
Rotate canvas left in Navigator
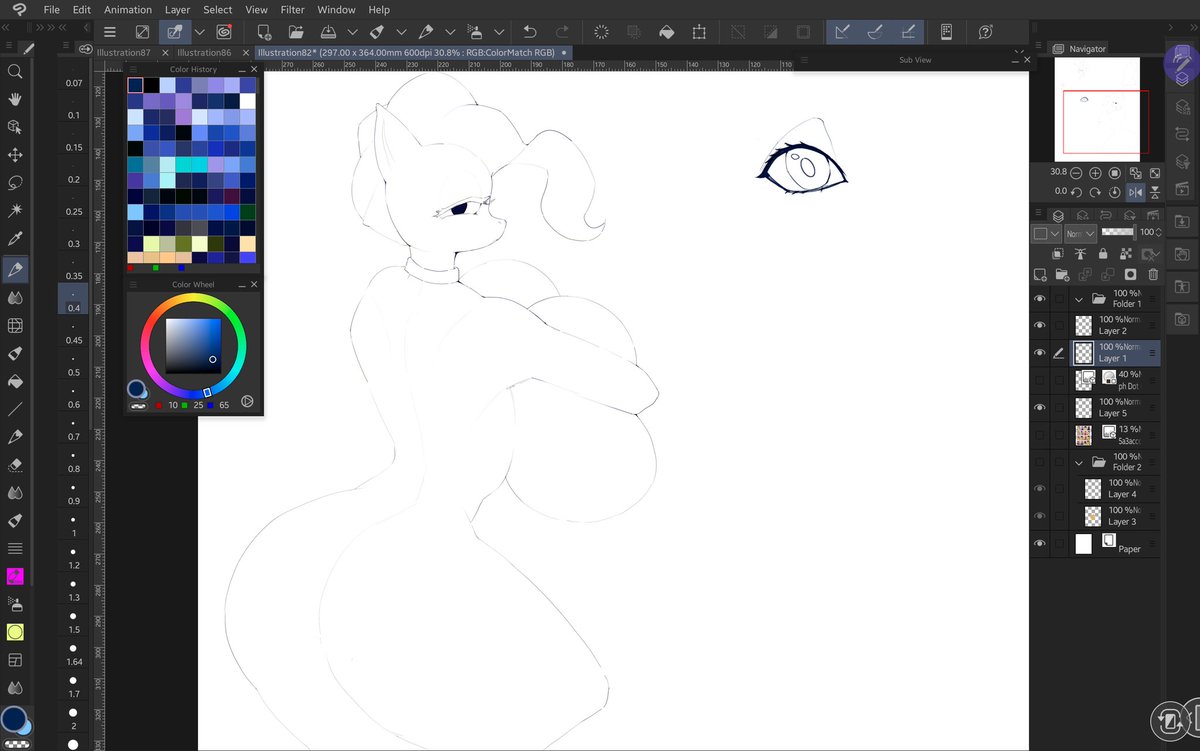1076,191
